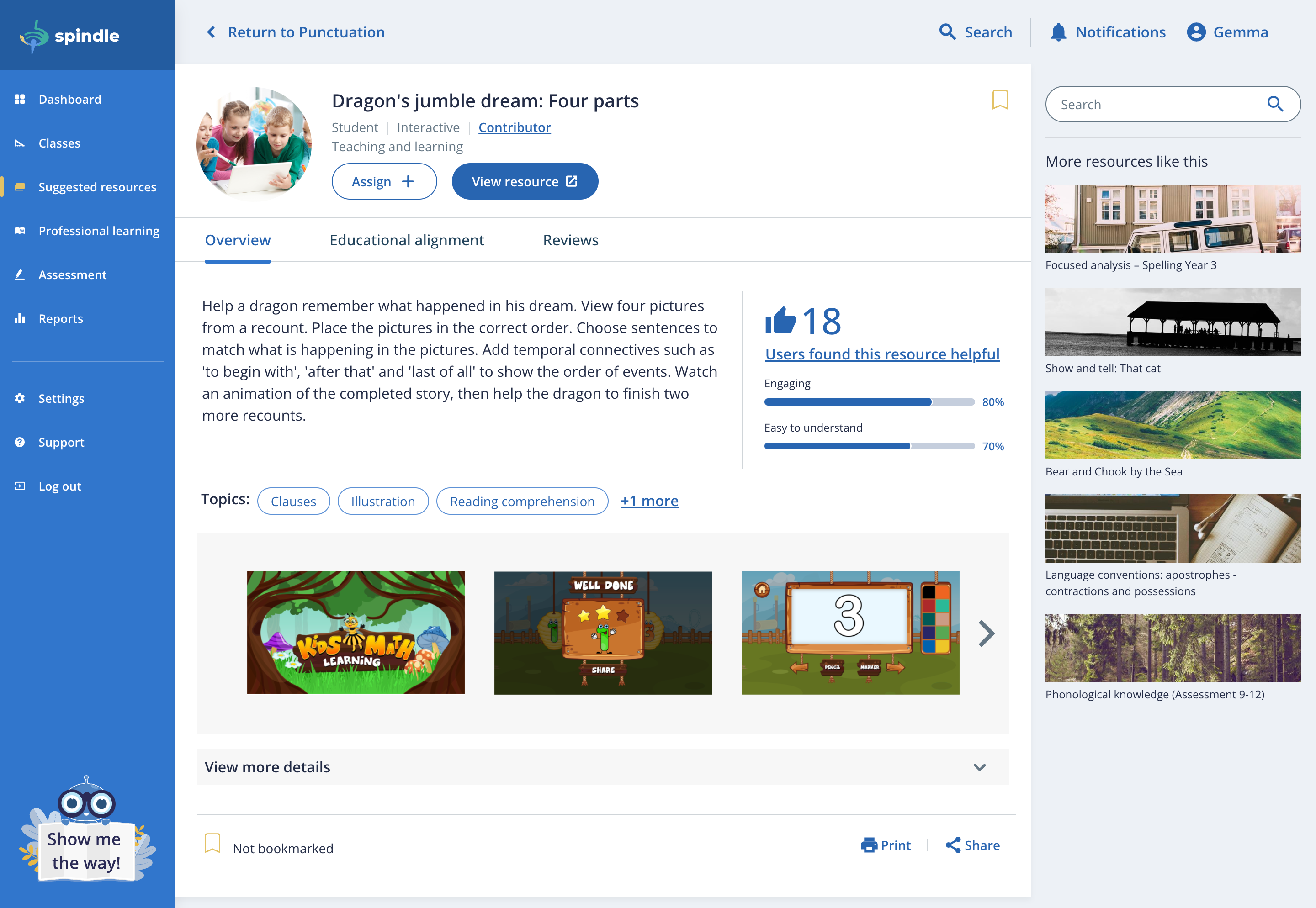Toggle the Not bookmarked icon

tap(212, 843)
